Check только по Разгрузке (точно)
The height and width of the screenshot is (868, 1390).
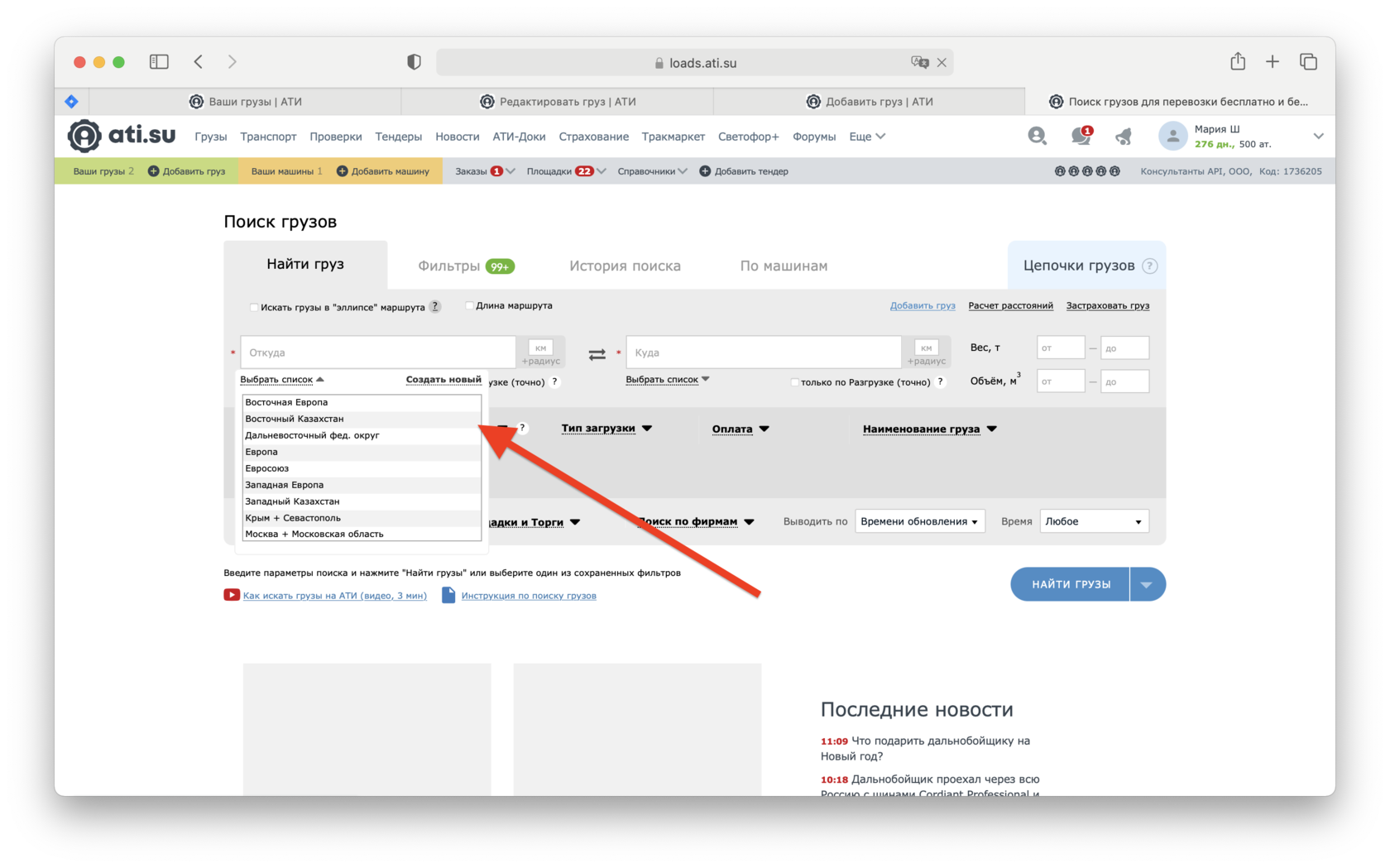click(x=794, y=382)
